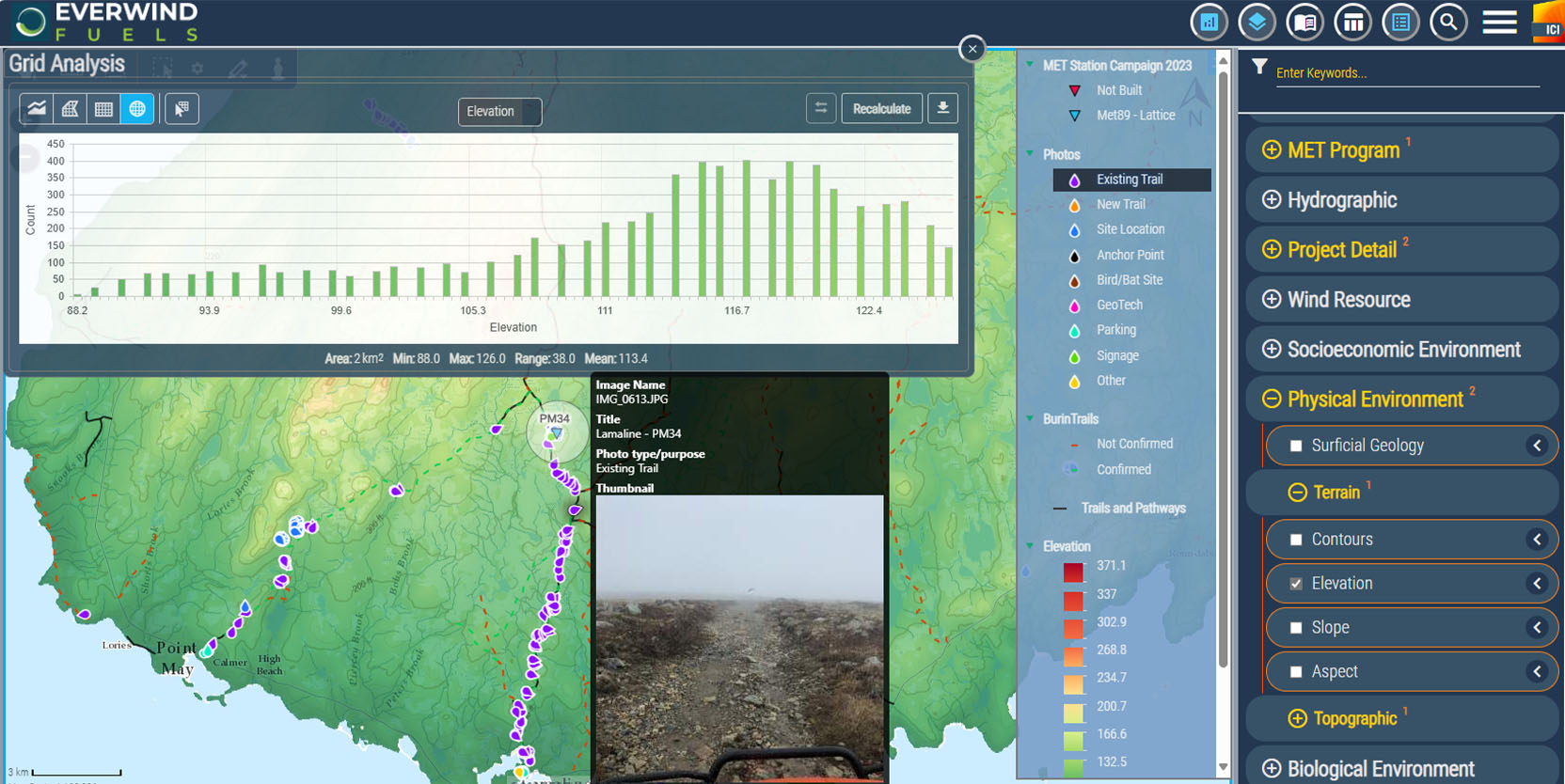1565x784 pixels.
Task: Open the magnifier search icon in header
Action: click(1448, 22)
